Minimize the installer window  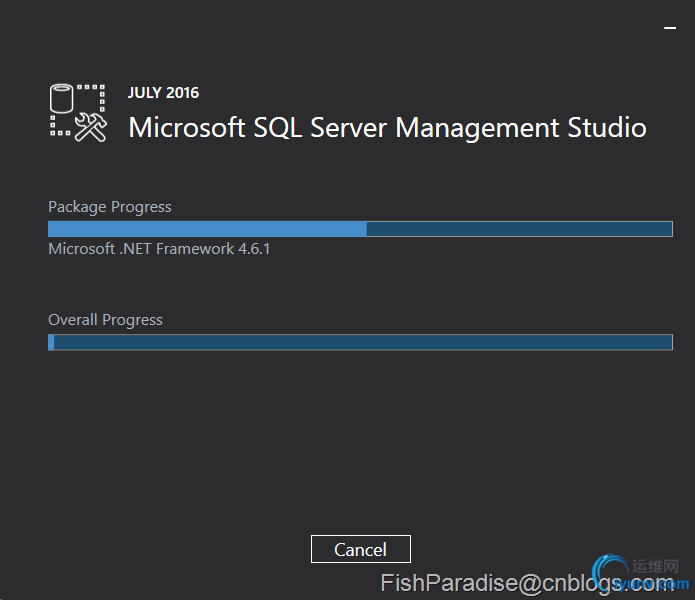(670, 28)
